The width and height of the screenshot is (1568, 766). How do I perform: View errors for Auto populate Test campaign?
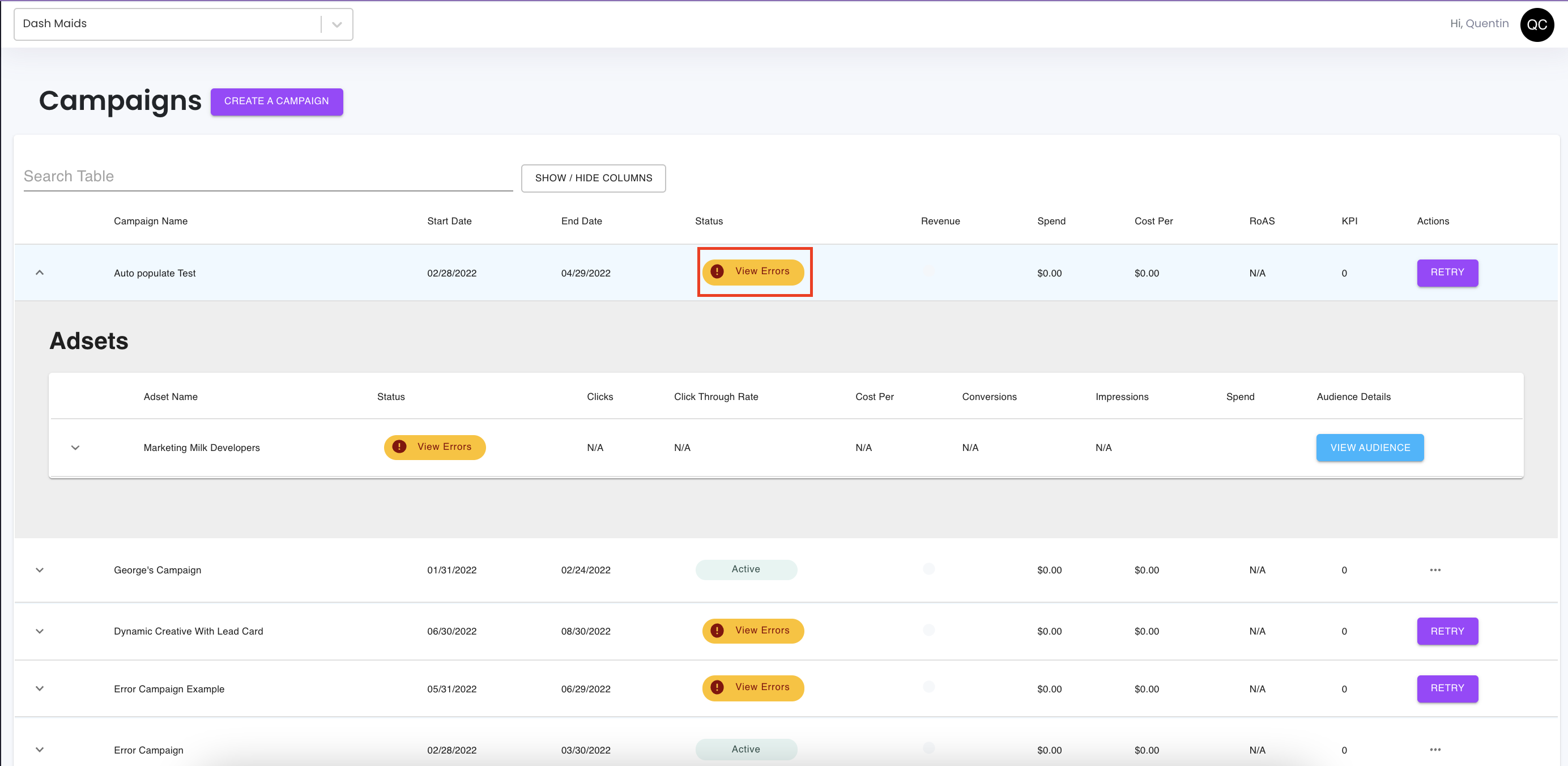pyautogui.click(x=753, y=271)
